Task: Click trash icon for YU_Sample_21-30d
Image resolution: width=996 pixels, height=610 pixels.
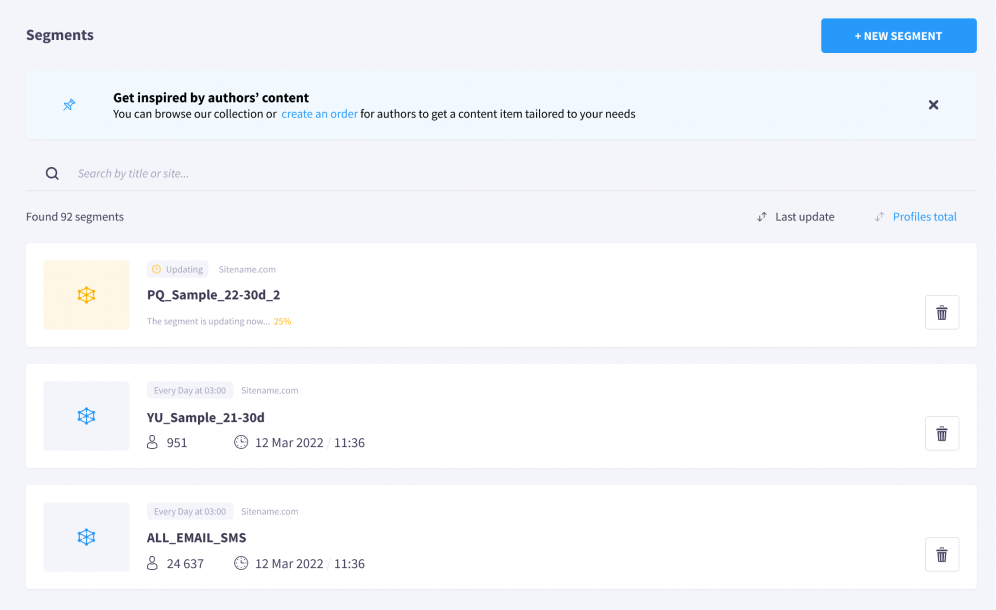Action: tap(942, 433)
